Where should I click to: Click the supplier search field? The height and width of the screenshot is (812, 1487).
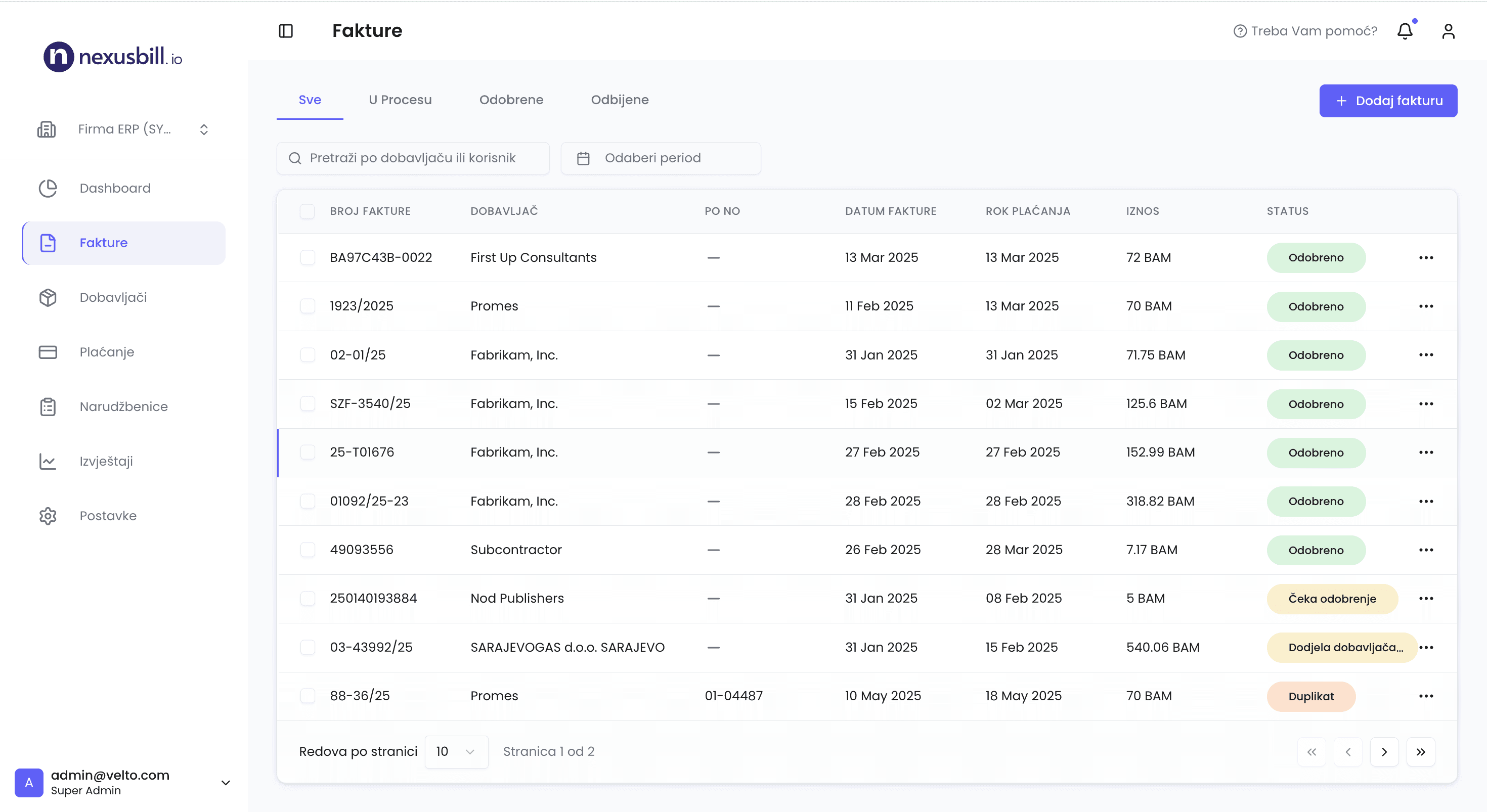pos(413,158)
